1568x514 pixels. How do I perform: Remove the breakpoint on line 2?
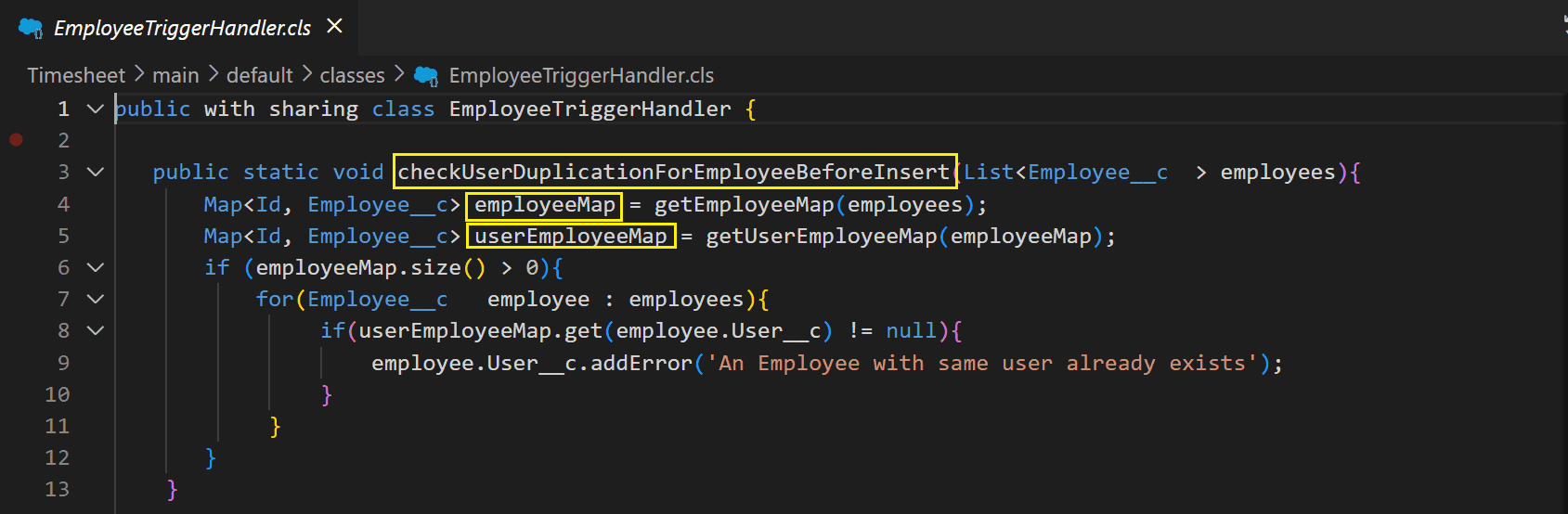click(16, 140)
